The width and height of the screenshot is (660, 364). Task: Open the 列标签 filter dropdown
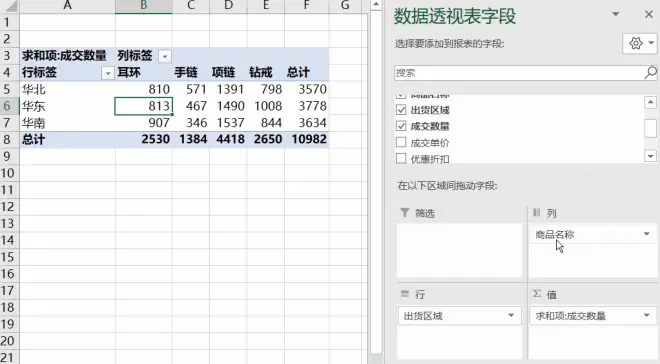point(165,56)
